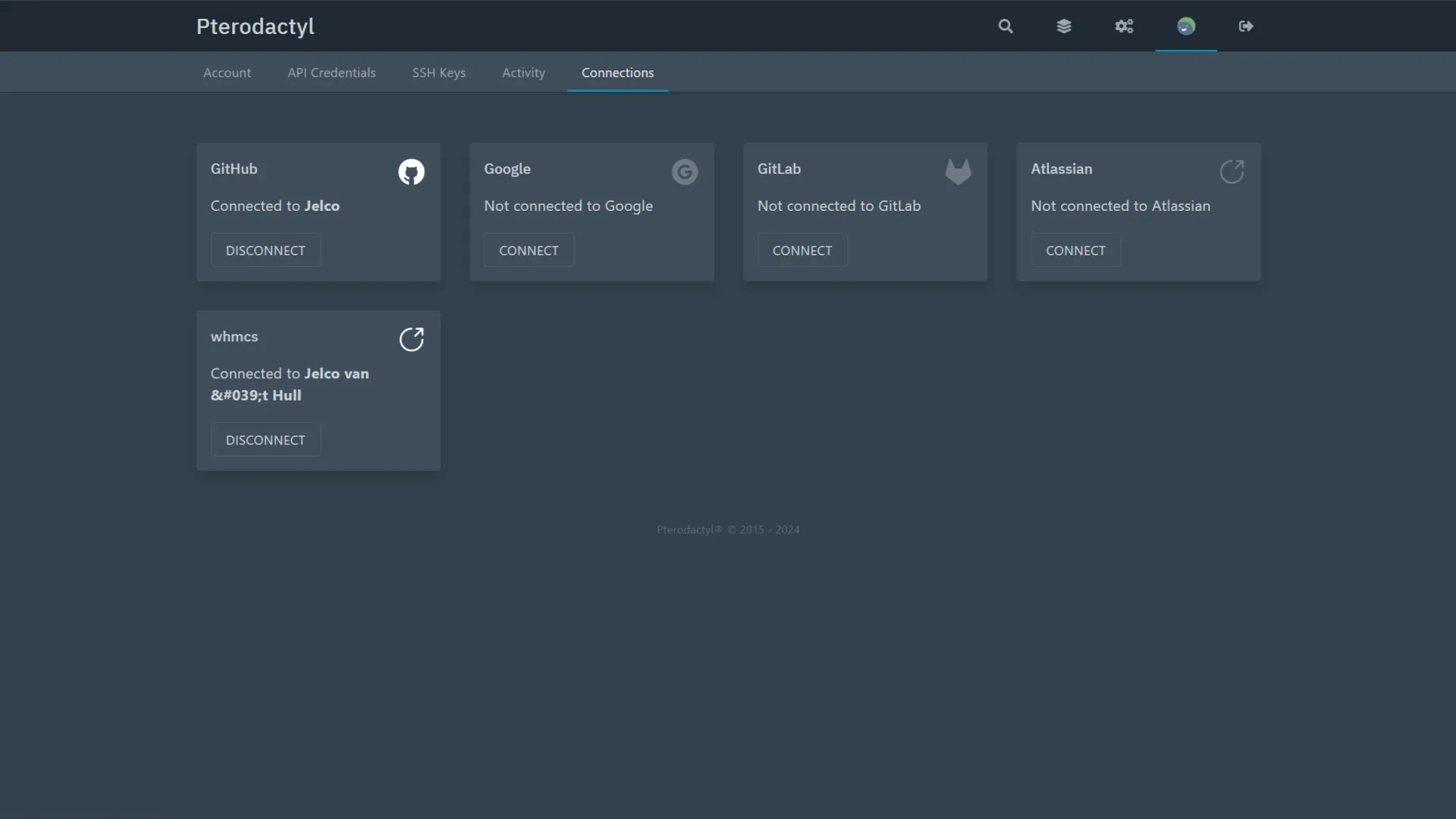Sign out using the logout icon
The width and height of the screenshot is (1456, 819).
[x=1246, y=26]
